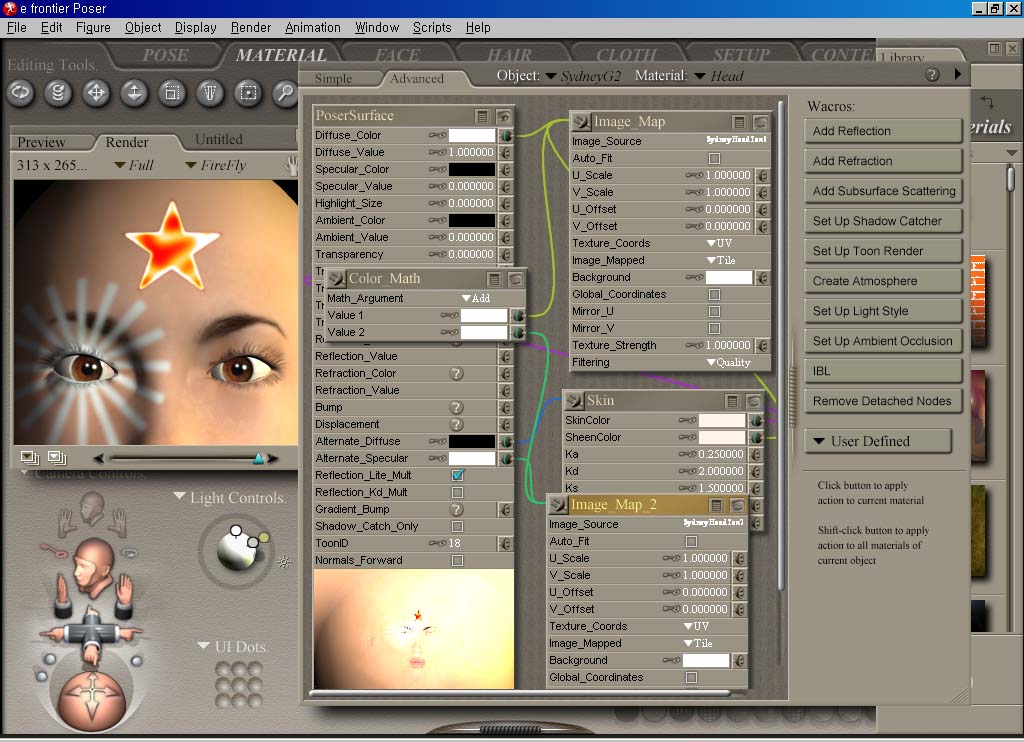Click the Add Reflection wacro button
This screenshot has width=1024, height=742.
point(883,131)
